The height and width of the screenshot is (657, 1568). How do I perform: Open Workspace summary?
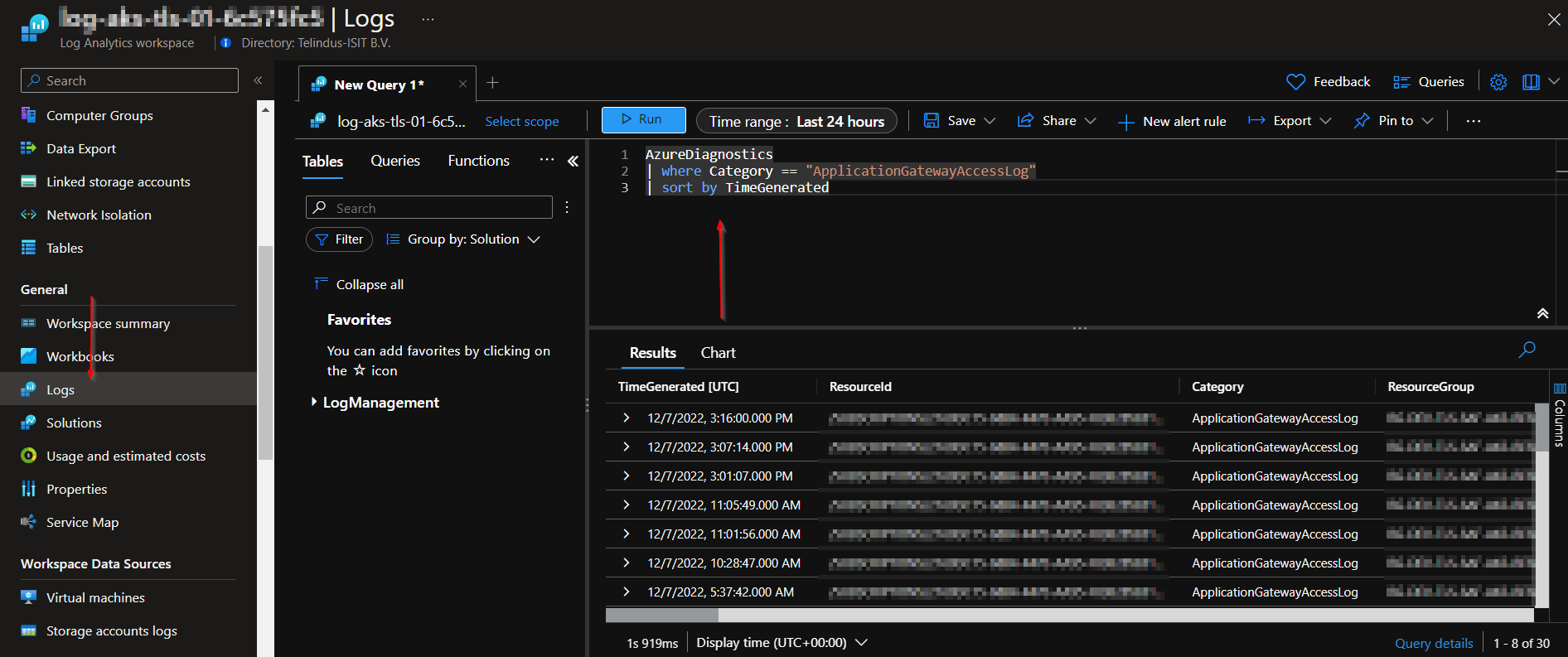pos(108,323)
